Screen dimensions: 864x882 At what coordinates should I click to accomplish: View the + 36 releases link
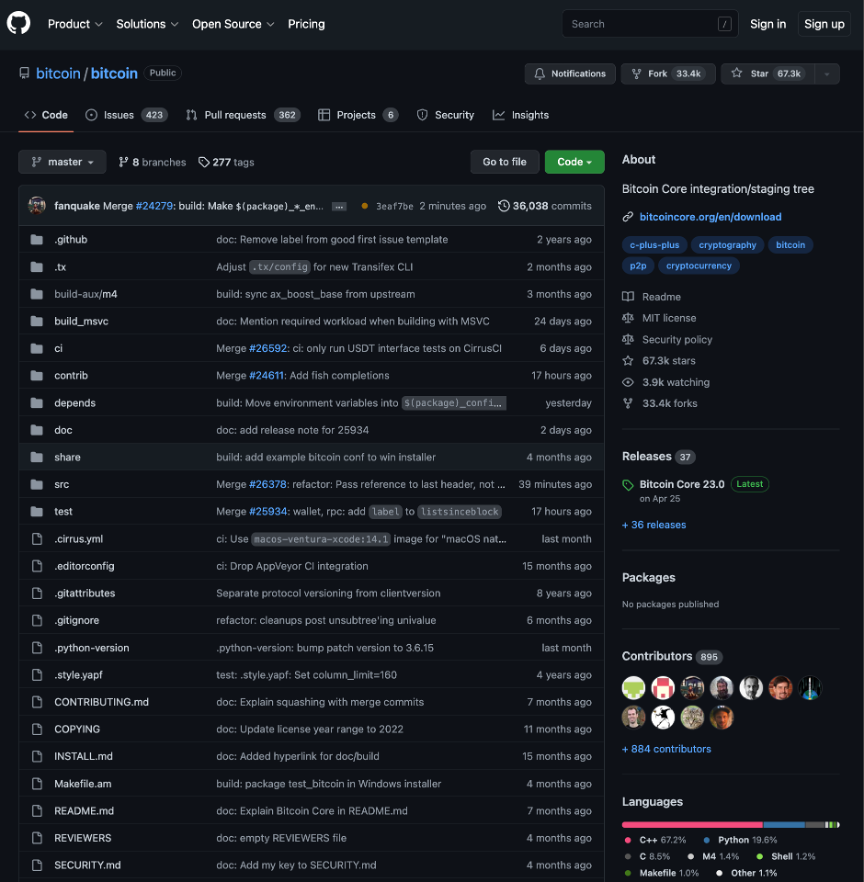654,525
